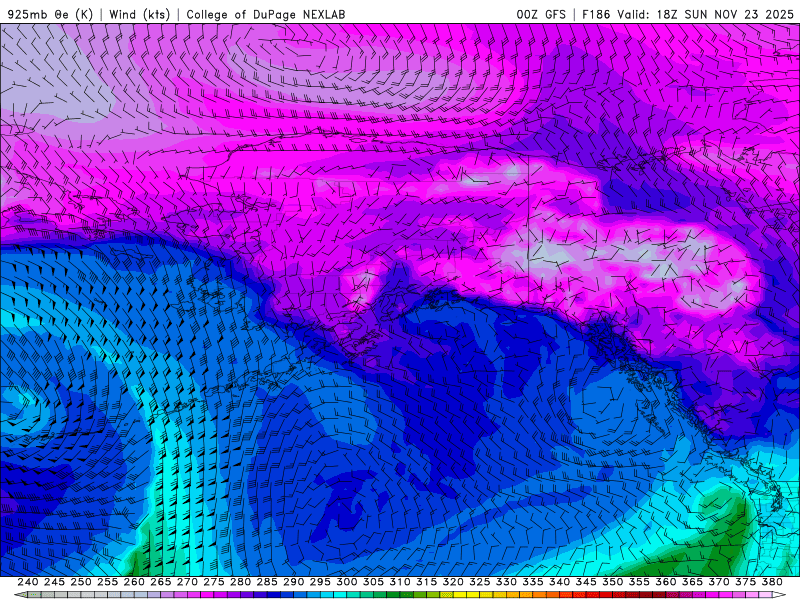Click the 370 value on the color scale
Viewport: 800px width, 600px height.
[718, 582]
